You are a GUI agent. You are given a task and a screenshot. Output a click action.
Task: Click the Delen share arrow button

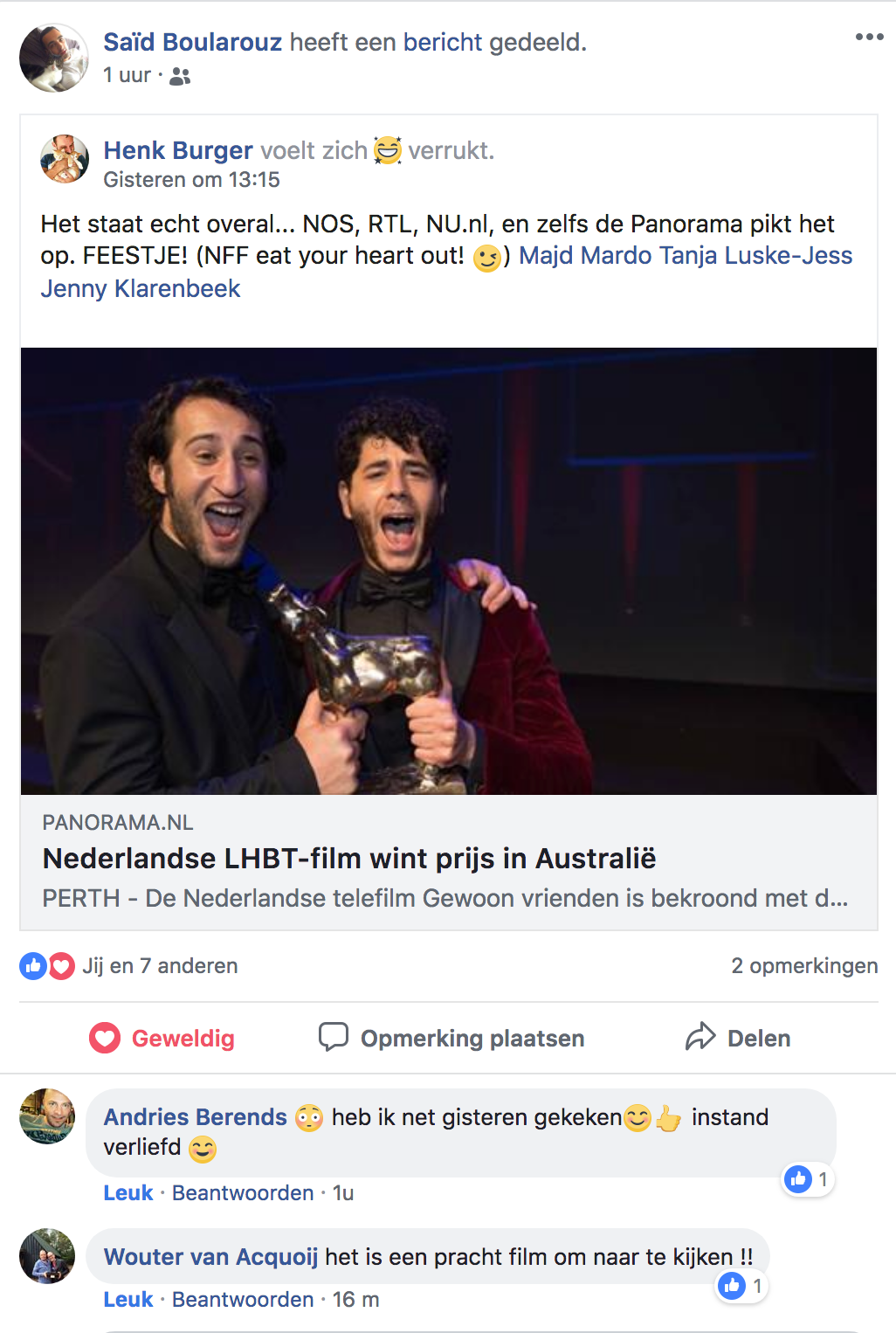point(738,1038)
